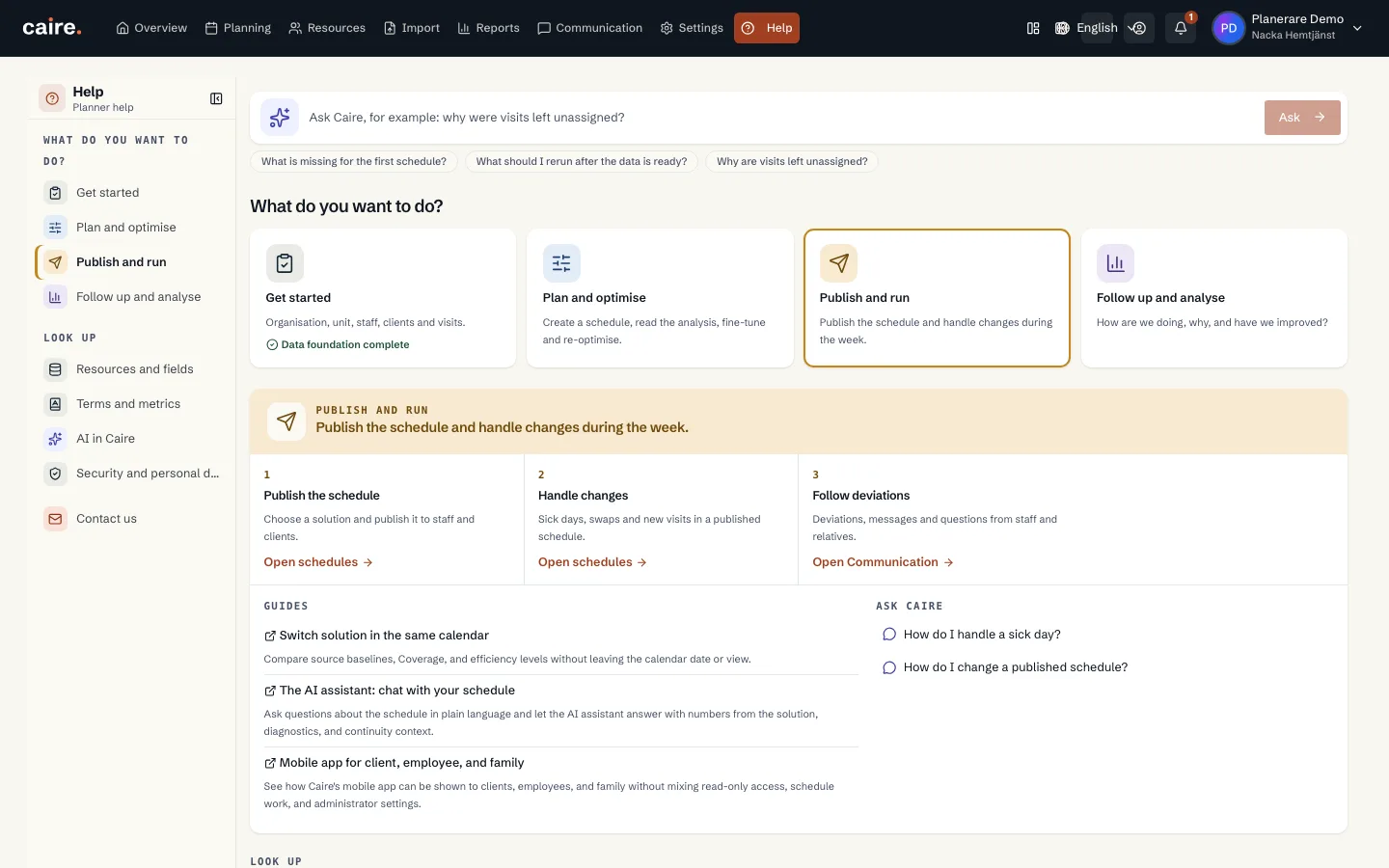The width and height of the screenshot is (1389, 868).
Task: Click Open schedules under Handle changes
Action: (592, 562)
